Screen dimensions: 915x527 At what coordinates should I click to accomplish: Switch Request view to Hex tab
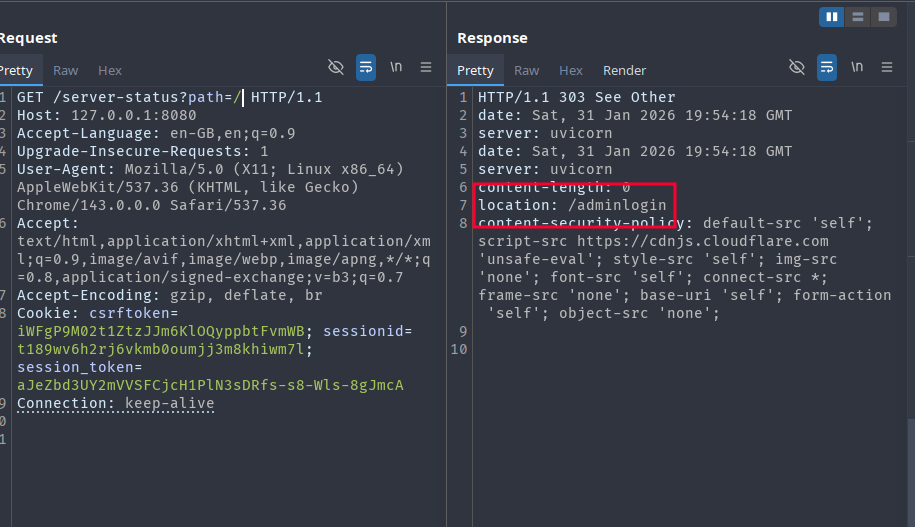110,70
